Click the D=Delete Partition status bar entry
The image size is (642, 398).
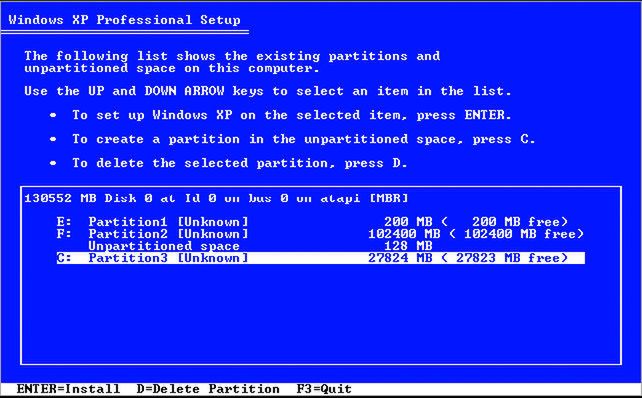click(x=208, y=389)
